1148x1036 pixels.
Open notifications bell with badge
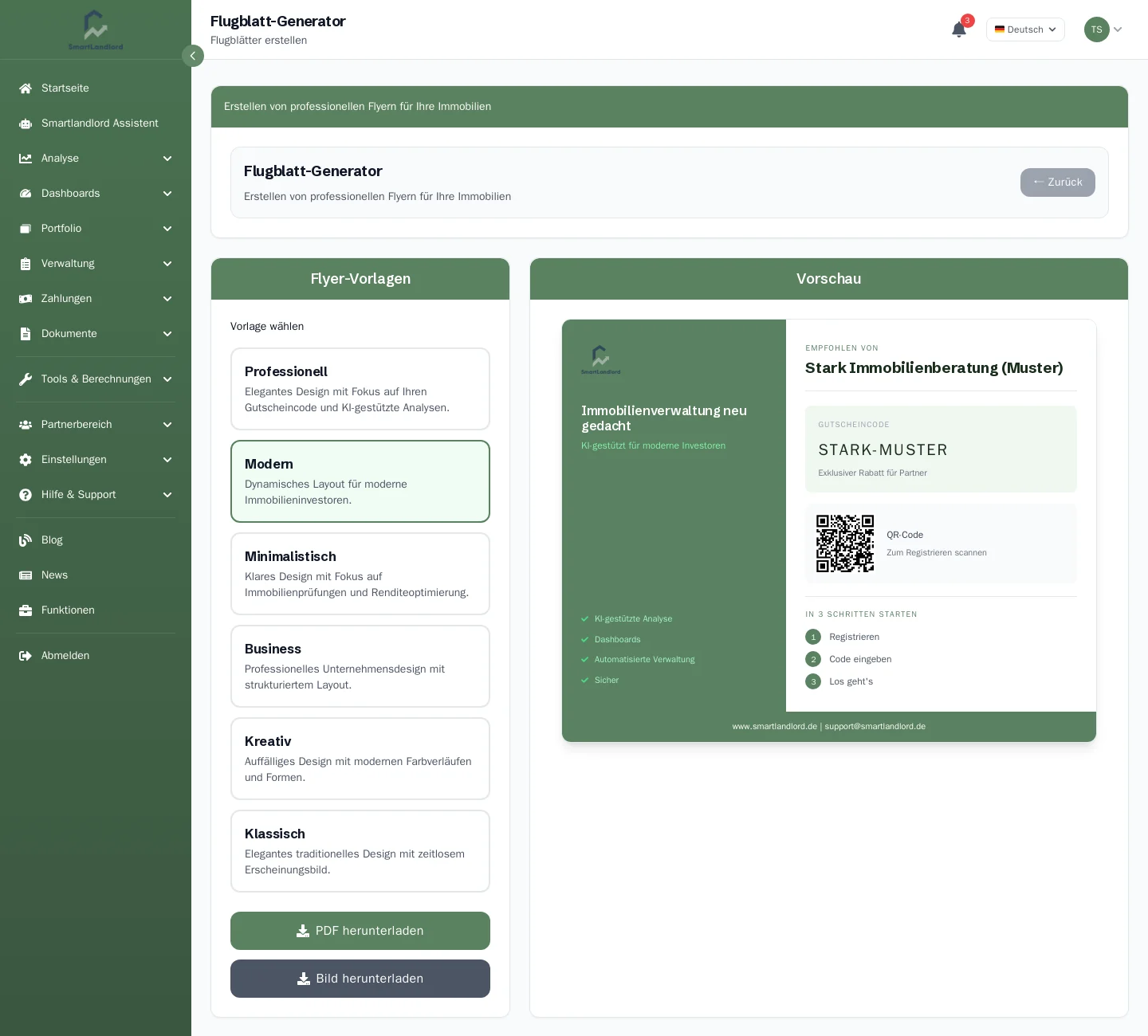pyautogui.click(x=959, y=29)
